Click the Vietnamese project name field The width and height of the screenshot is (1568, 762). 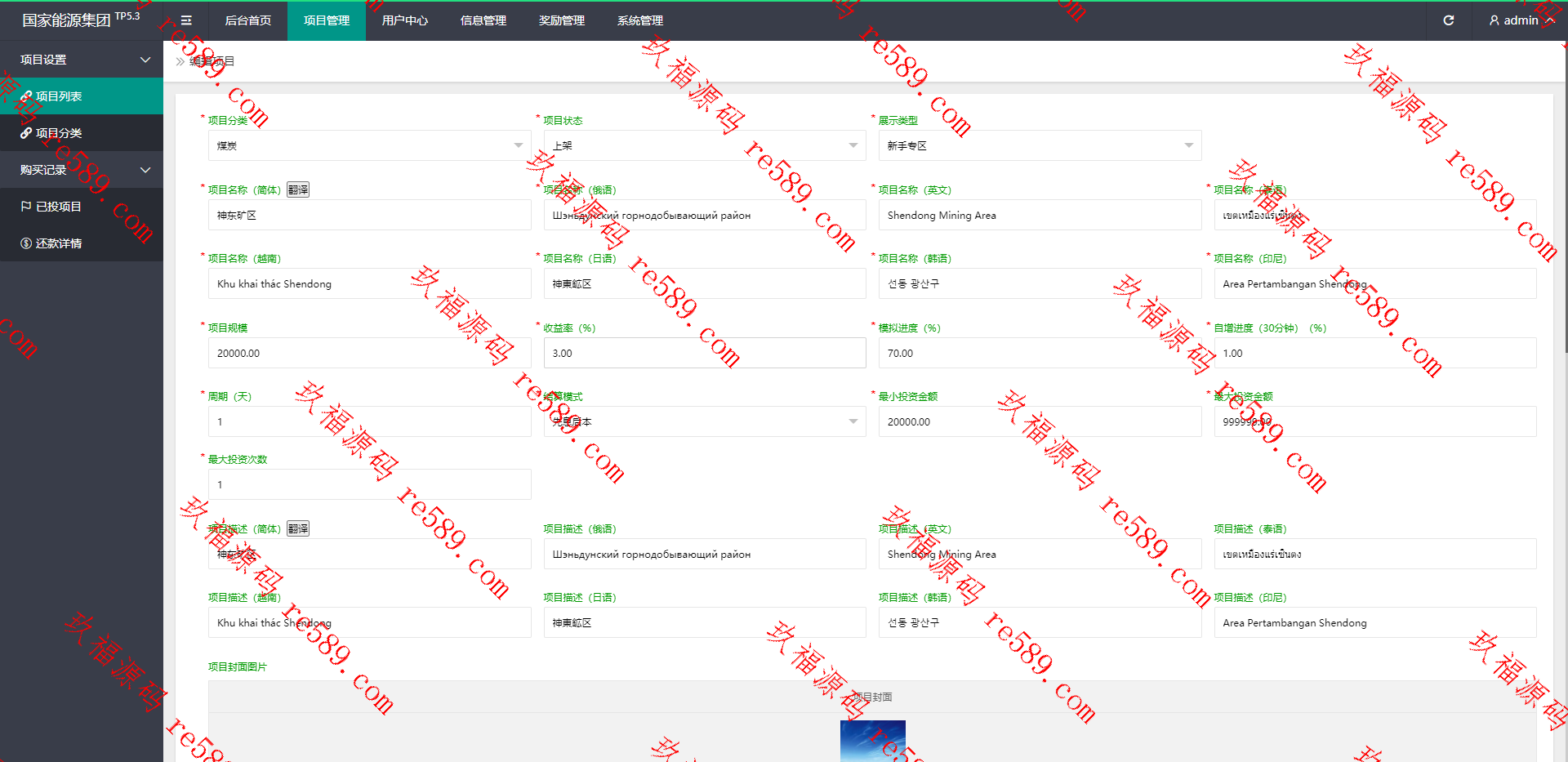point(370,283)
